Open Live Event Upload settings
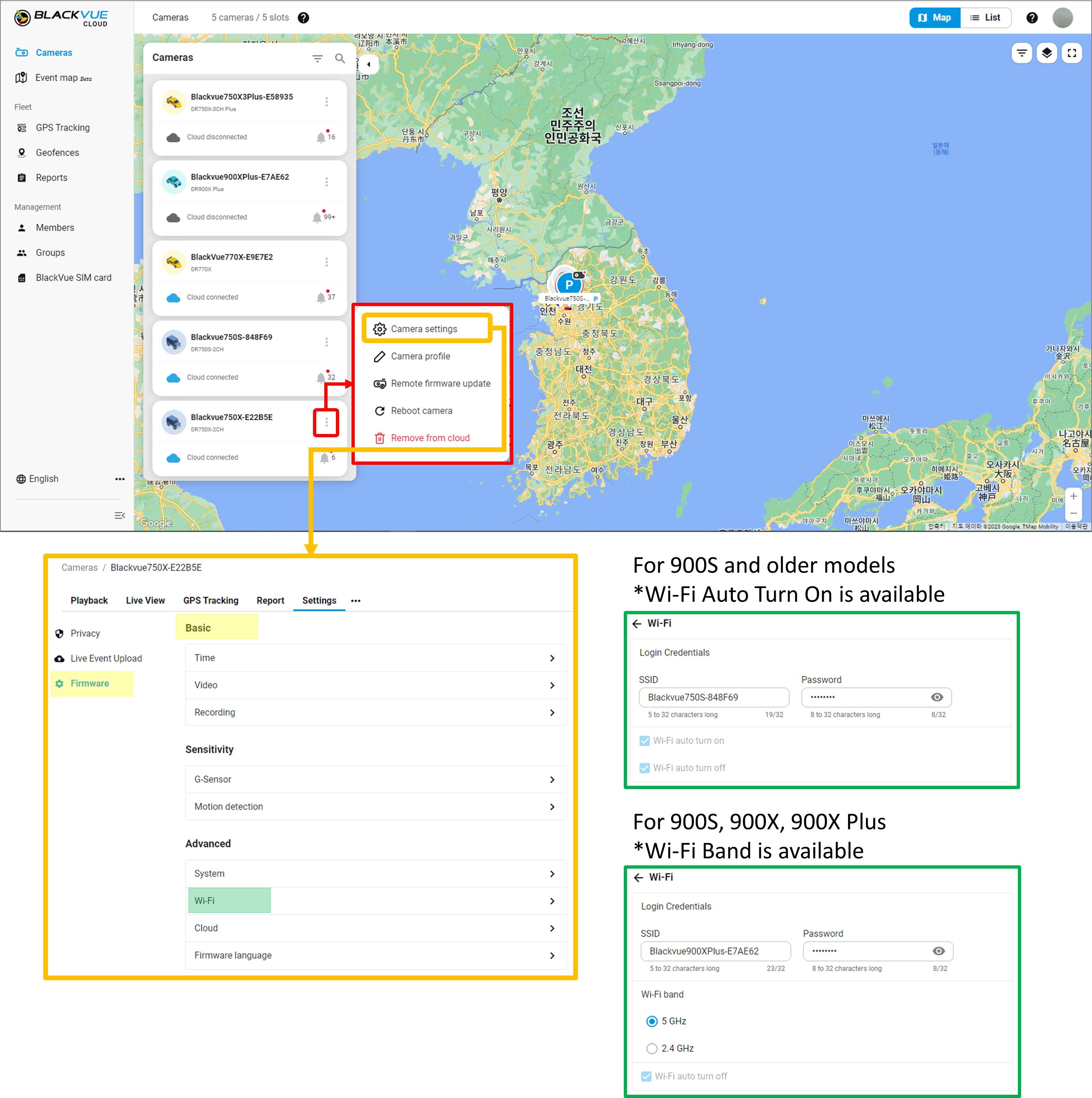 99,659
